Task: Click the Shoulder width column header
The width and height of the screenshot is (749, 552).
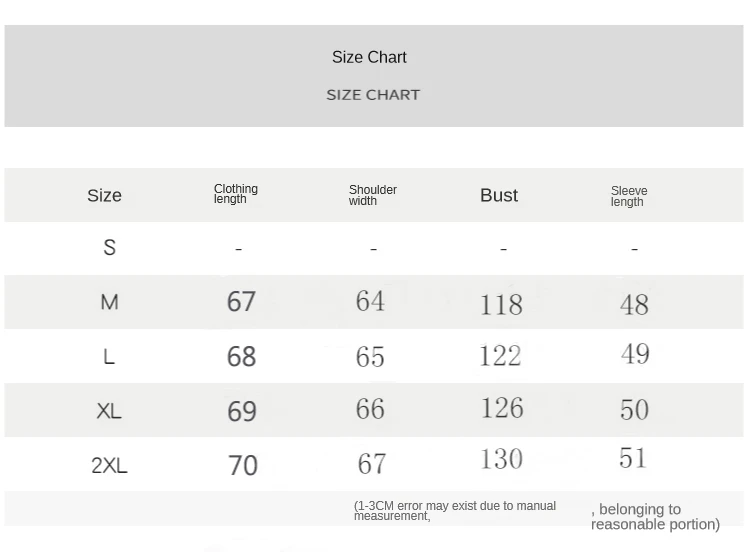Action: (x=373, y=195)
